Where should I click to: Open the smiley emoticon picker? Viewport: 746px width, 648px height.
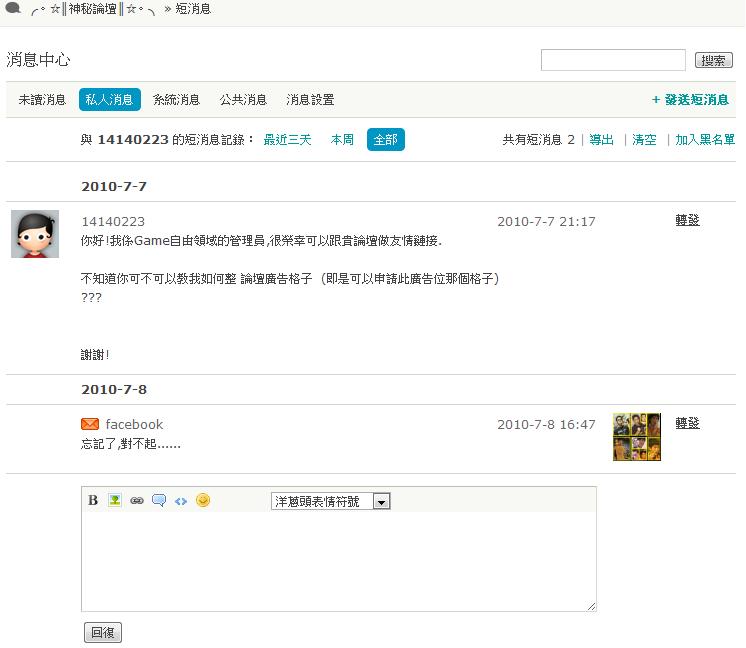(x=203, y=500)
